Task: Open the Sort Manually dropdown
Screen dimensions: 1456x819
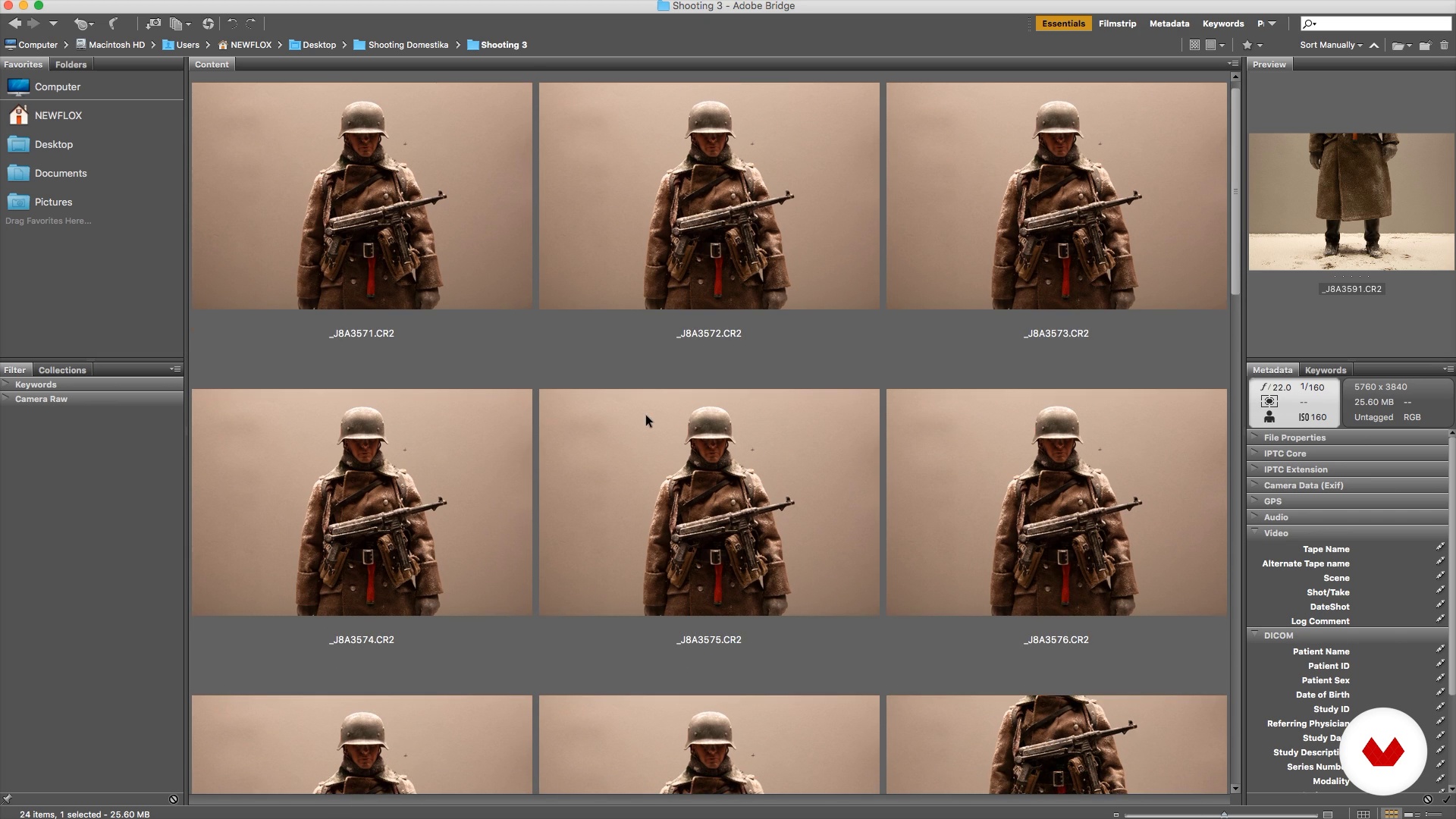Action: pyautogui.click(x=1330, y=45)
